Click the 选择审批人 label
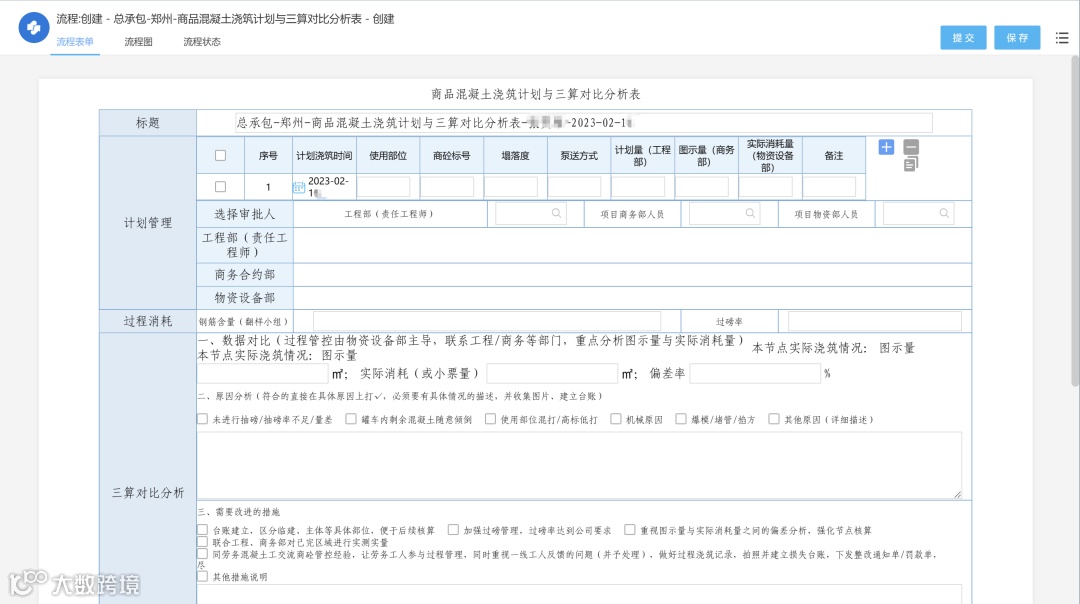The width and height of the screenshot is (1080, 604). [245, 214]
